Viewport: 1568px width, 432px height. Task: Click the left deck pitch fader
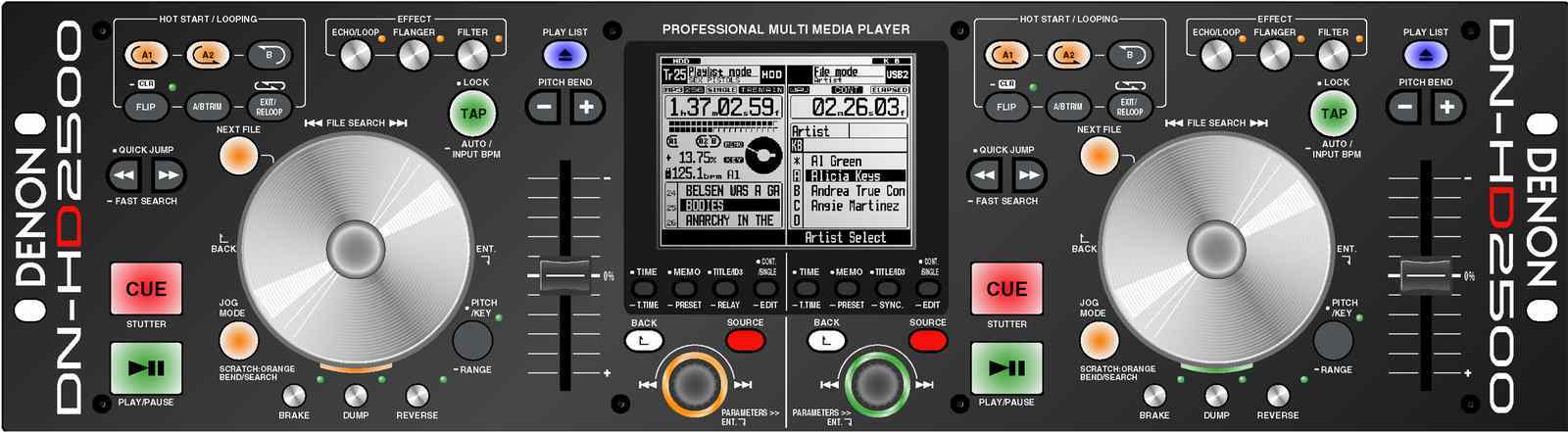click(564, 275)
